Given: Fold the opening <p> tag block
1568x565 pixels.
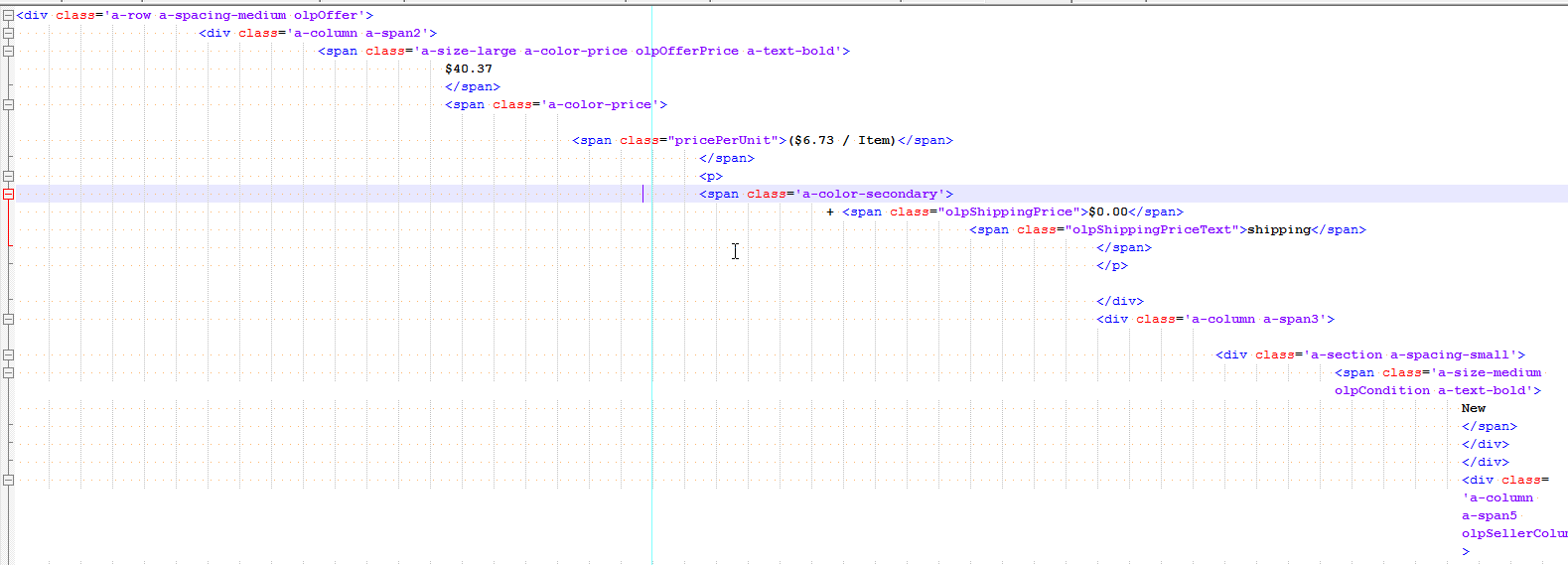Looking at the screenshot, I should click(x=8, y=176).
